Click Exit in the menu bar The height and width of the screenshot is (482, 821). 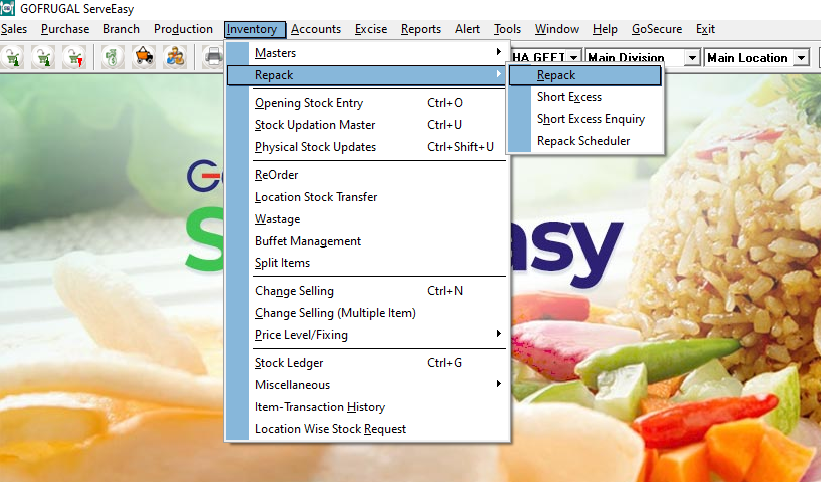(705, 29)
